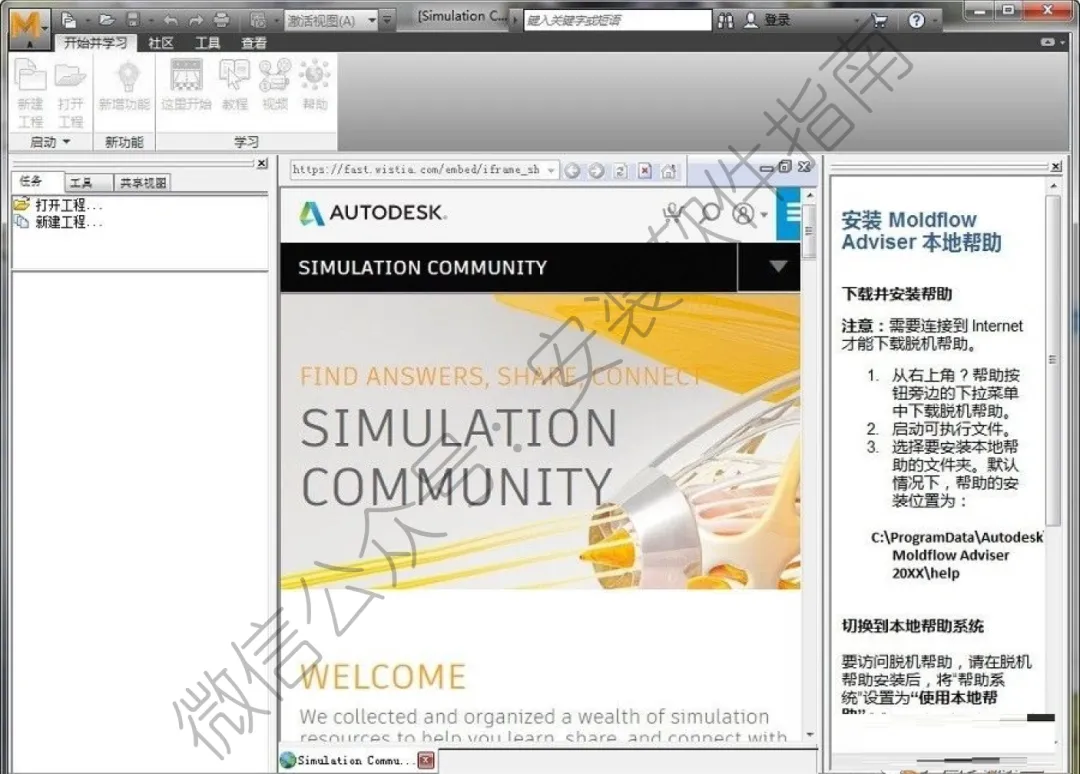Click the help question mark icon
This screenshot has width=1080, height=774.
(916, 20)
